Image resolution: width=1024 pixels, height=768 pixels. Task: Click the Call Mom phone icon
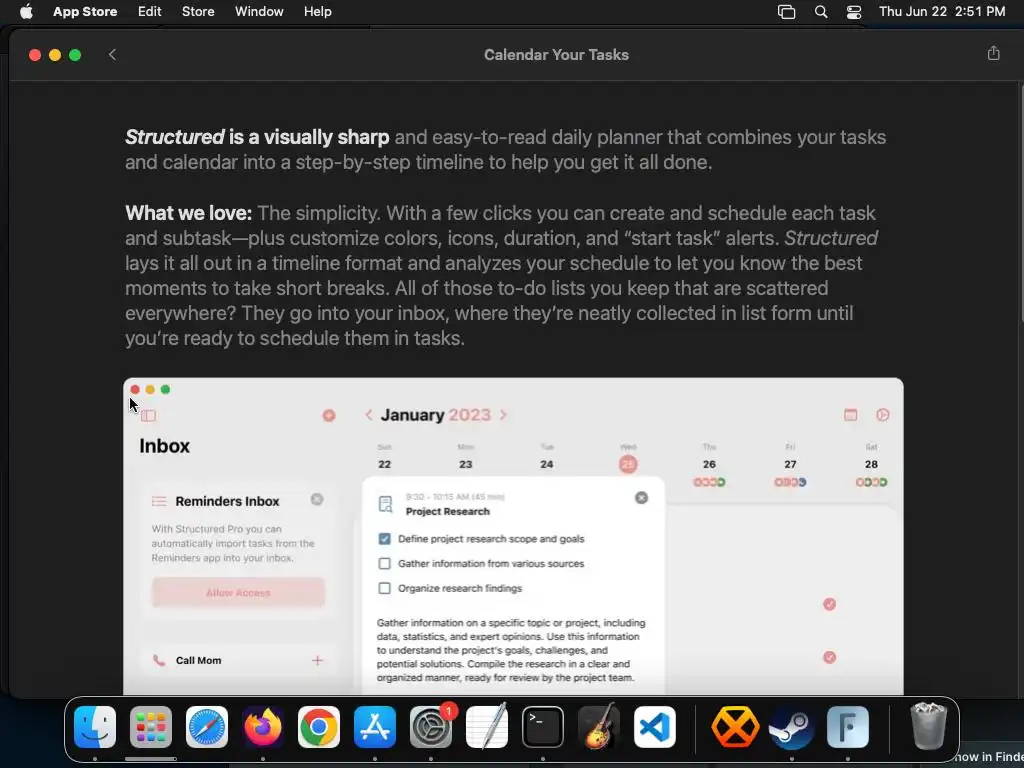[159, 660]
